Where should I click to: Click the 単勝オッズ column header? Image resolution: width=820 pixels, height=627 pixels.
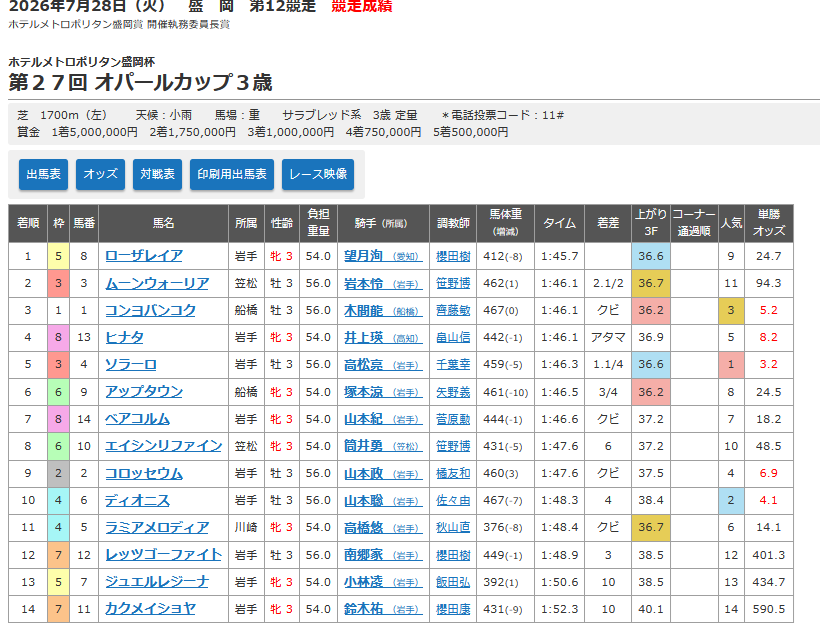[769, 223]
